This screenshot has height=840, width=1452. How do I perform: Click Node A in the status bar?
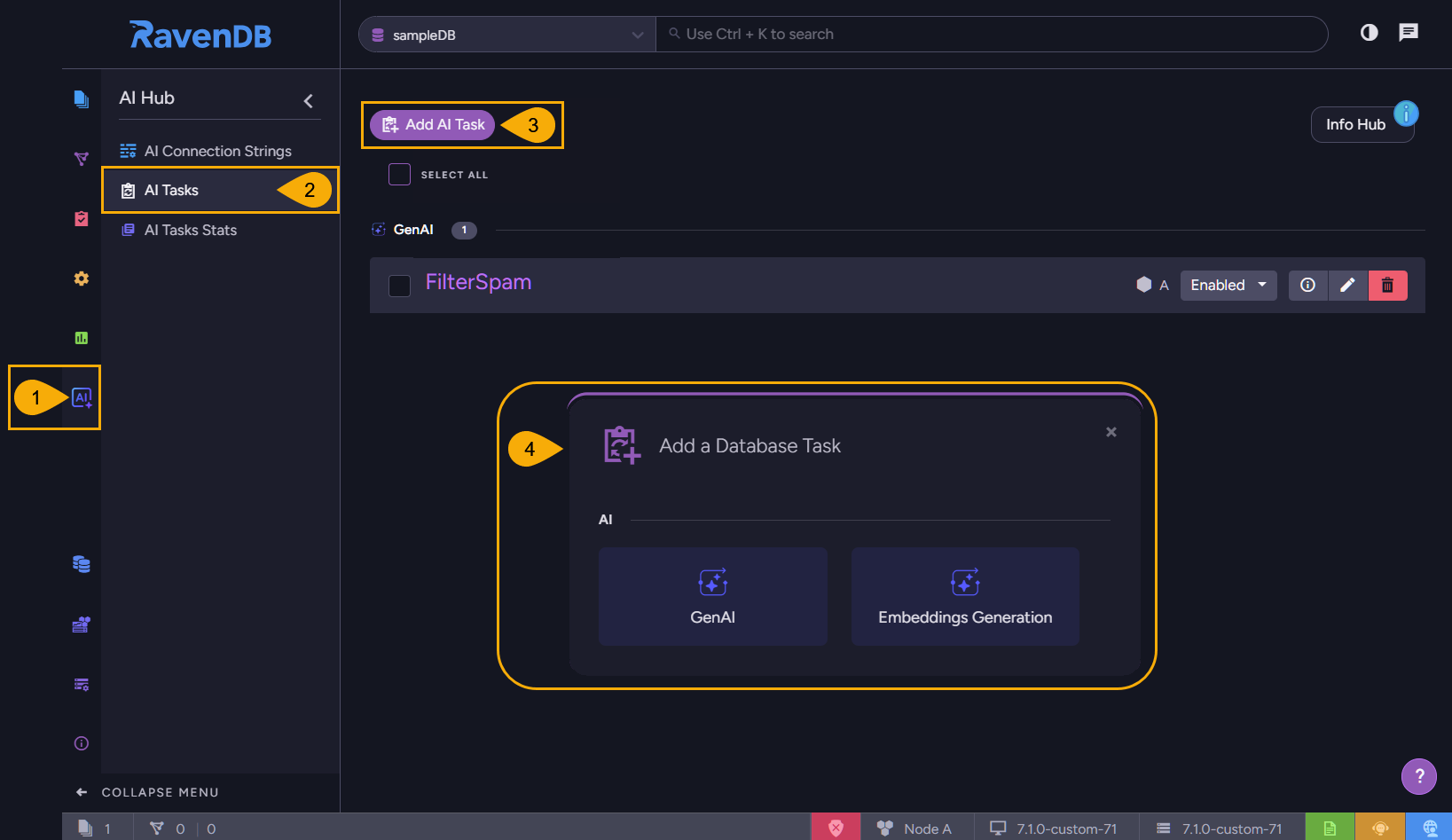(916, 828)
